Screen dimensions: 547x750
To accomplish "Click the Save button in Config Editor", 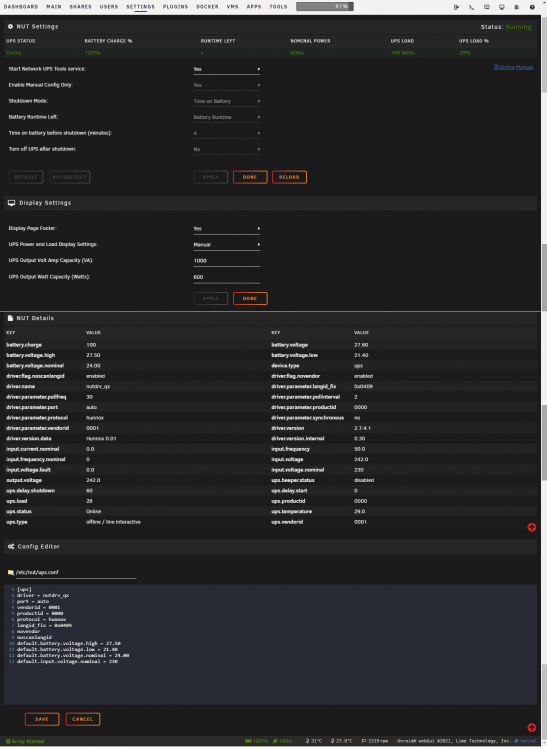I will click(x=42, y=719).
